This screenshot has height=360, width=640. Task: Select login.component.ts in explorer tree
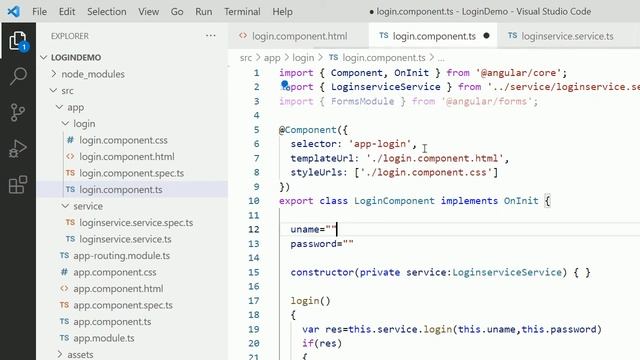[x=121, y=190]
